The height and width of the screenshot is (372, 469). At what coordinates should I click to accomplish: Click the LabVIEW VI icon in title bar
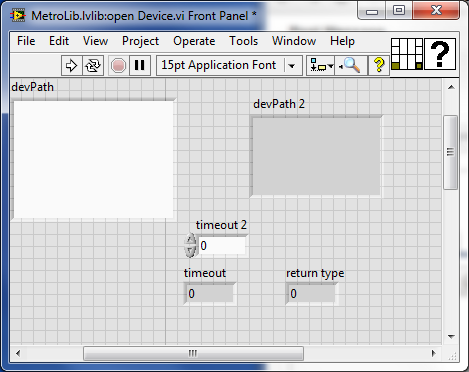18,15
